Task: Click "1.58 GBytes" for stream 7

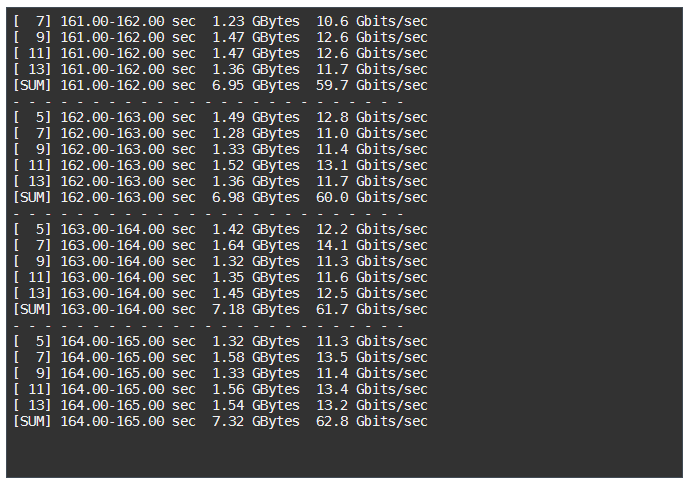Action: point(256,357)
